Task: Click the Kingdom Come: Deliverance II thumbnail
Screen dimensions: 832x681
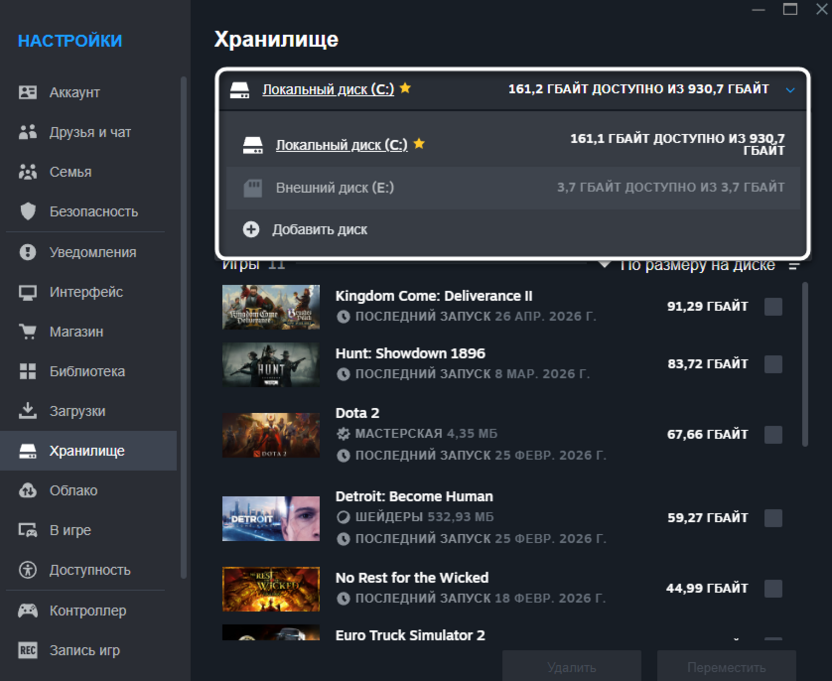Action: coord(271,307)
